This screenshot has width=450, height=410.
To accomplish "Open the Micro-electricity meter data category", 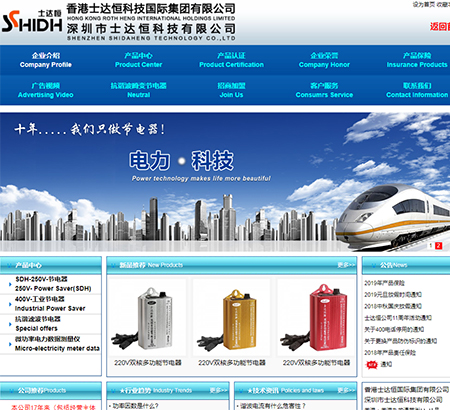I will pos(57,344).
